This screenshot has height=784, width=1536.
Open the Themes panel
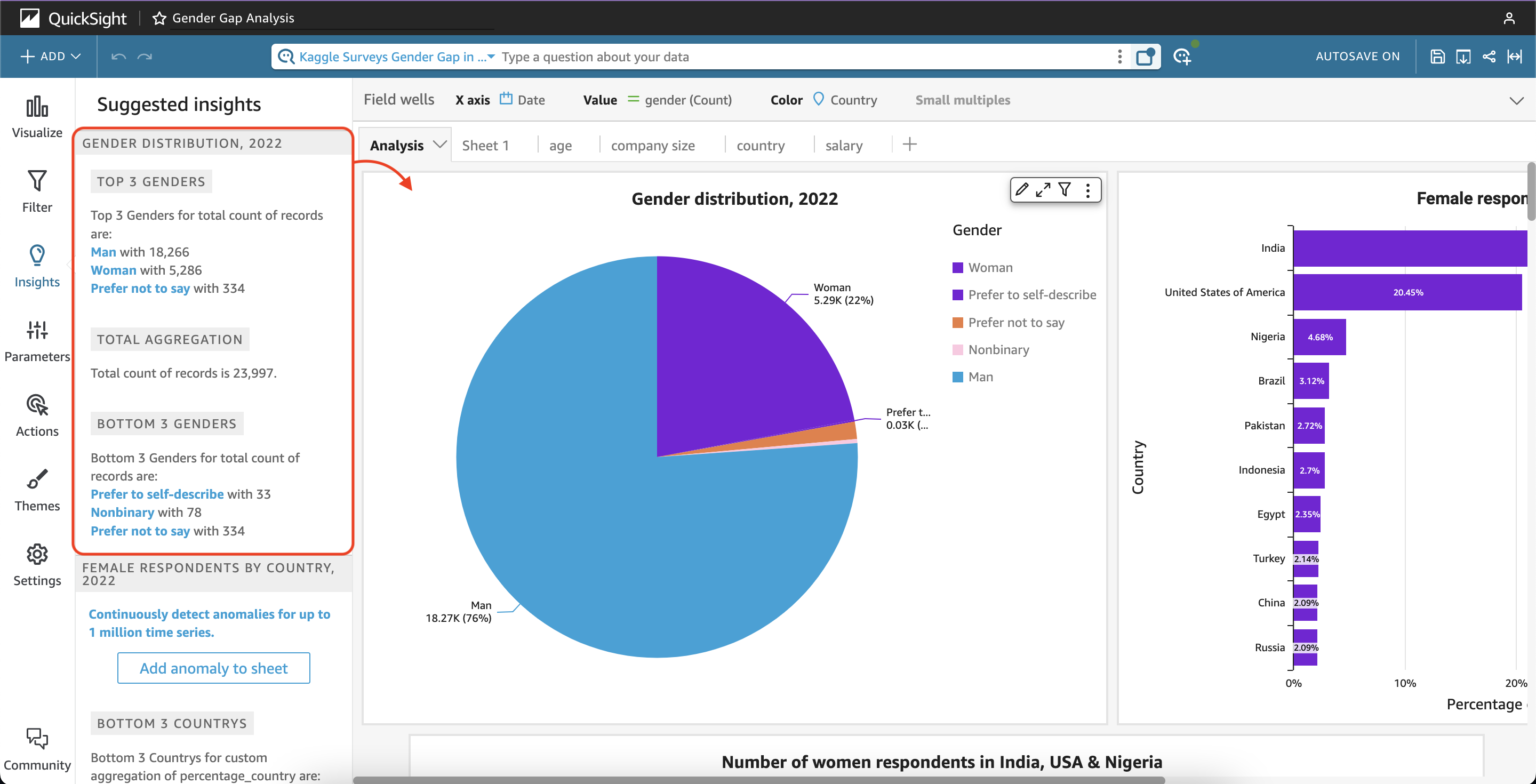[37, 490]
